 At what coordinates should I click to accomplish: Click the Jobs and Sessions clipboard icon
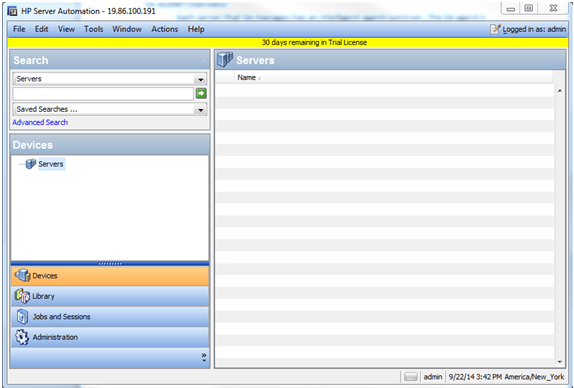click(x=22, y=317)
